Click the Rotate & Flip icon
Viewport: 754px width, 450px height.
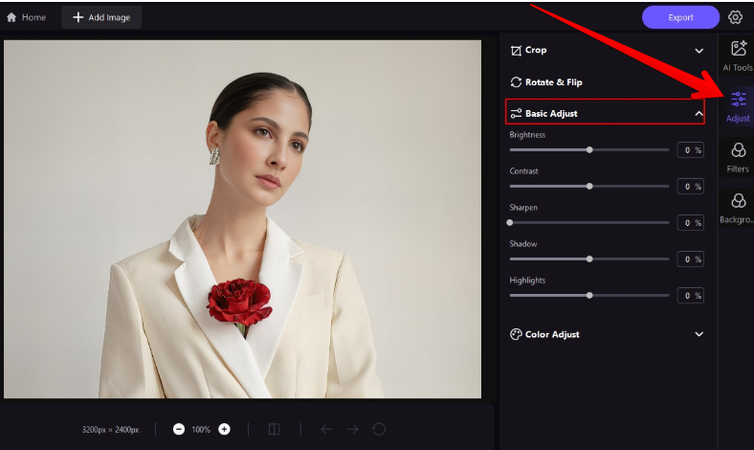coord(516,82)
